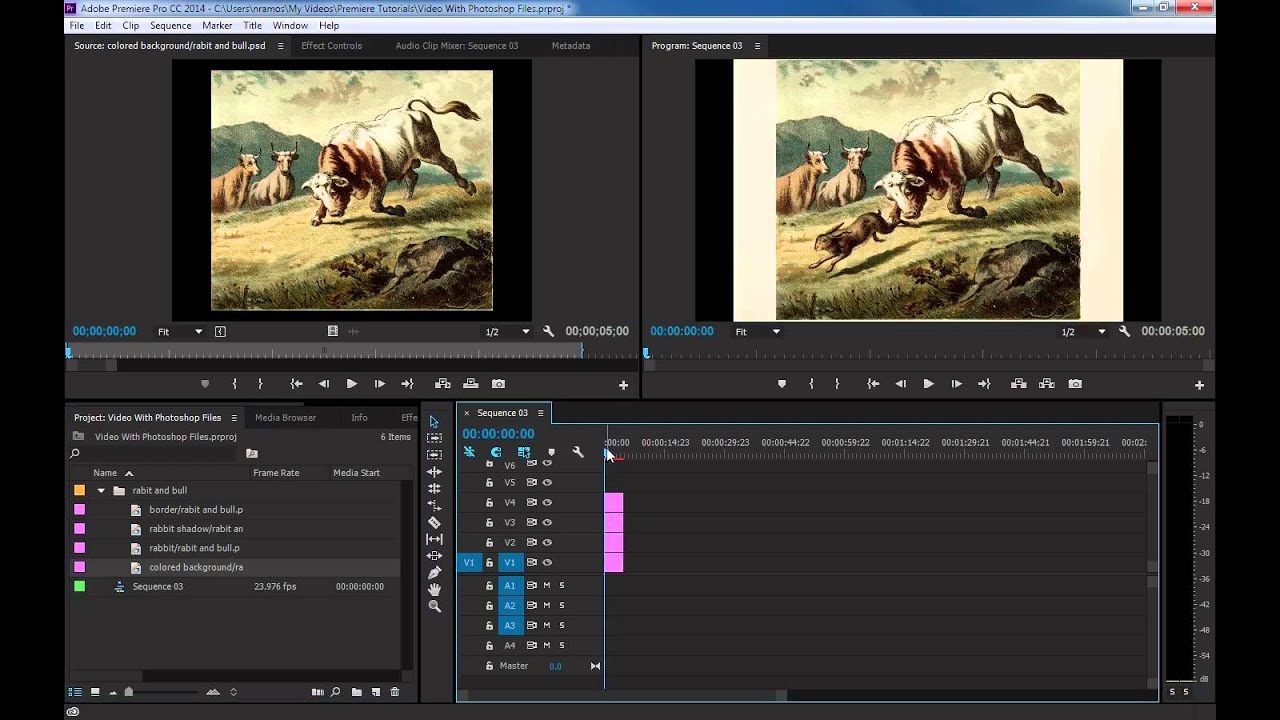
Task: Open the Sequence menu
Action: 170,25
